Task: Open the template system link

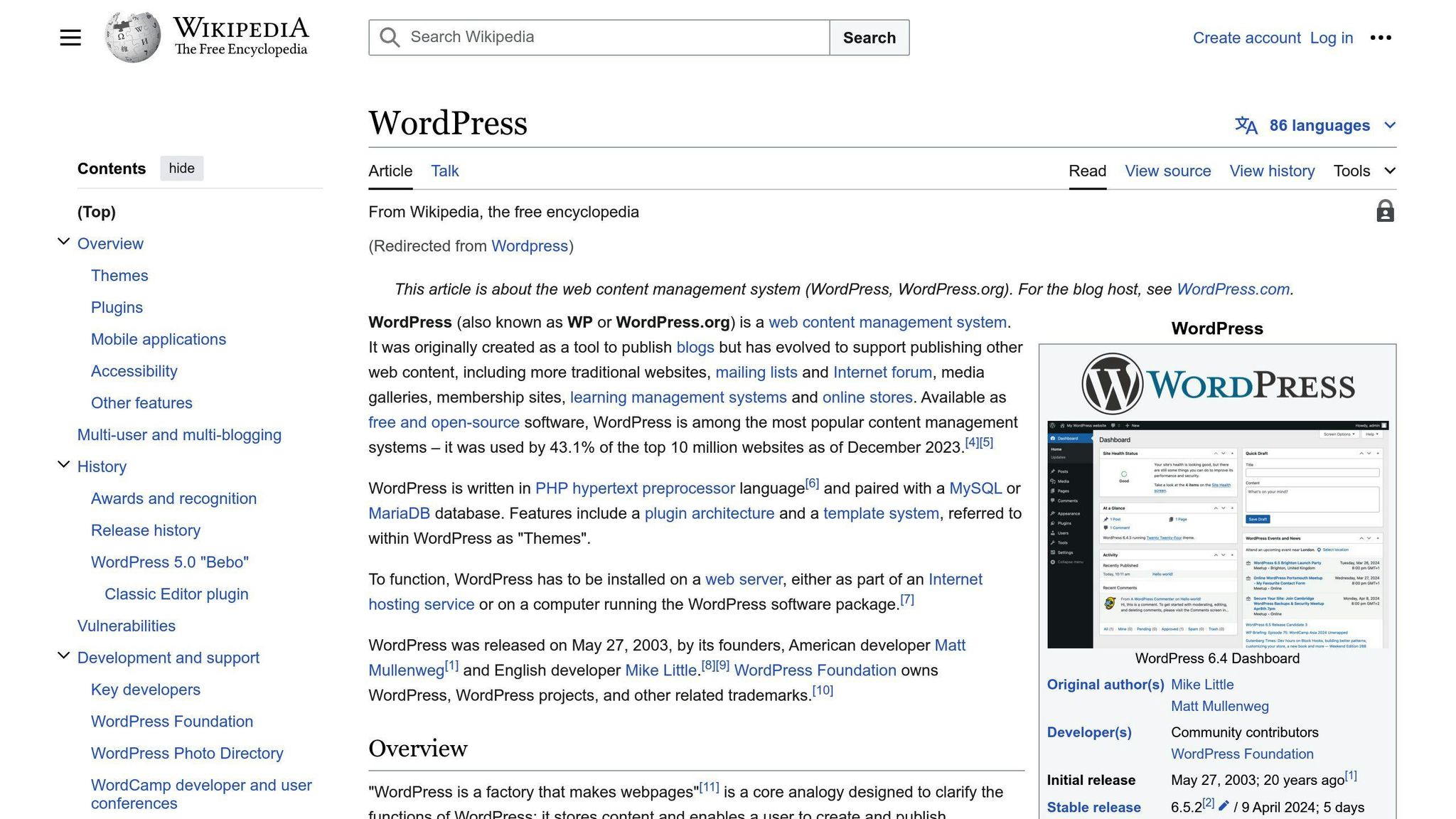Action: 881,513
